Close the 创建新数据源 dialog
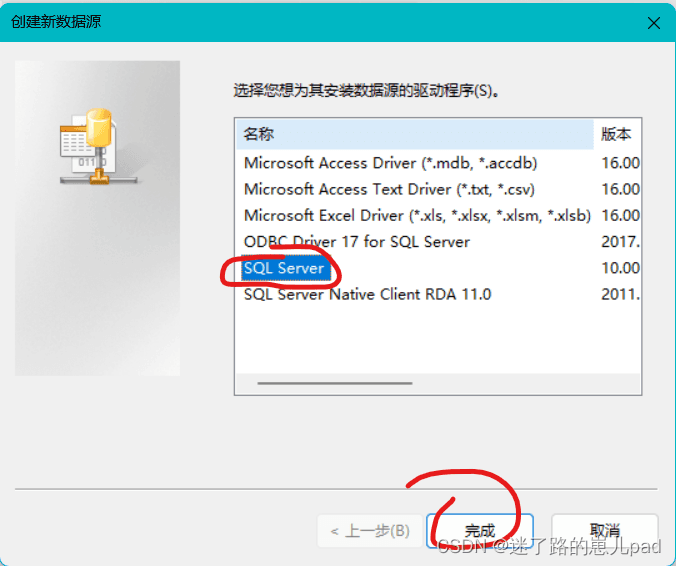The width and height of the screenshot is (676, 566). (x=654, y=23)
